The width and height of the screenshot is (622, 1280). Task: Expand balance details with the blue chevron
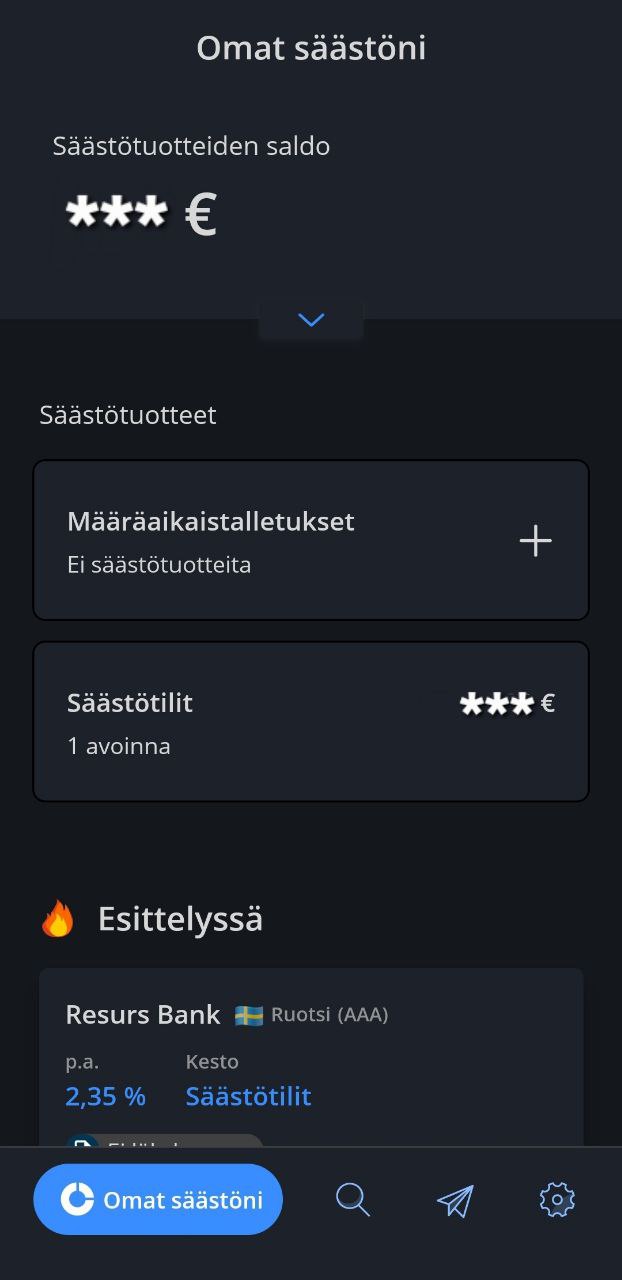pos(311,320)
